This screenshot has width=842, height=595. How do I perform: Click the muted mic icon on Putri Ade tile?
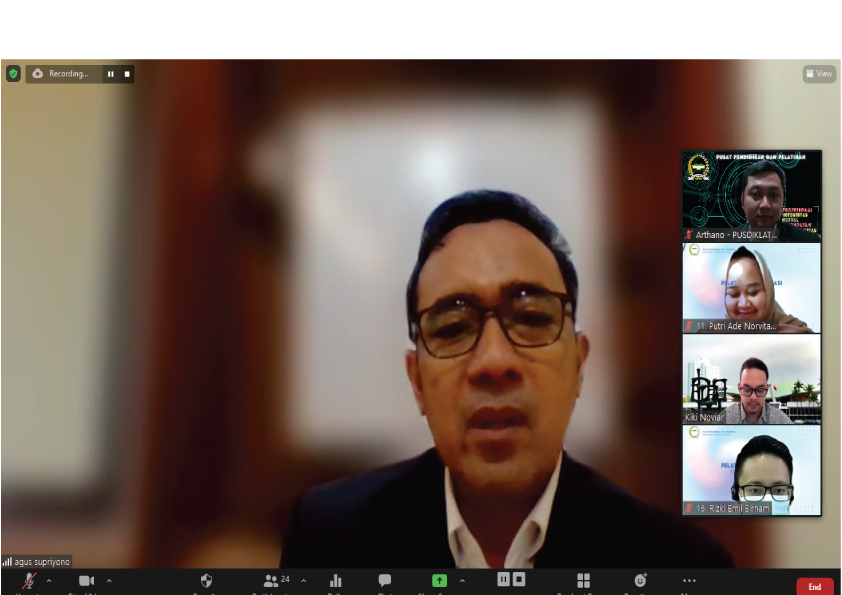[689, 326]
